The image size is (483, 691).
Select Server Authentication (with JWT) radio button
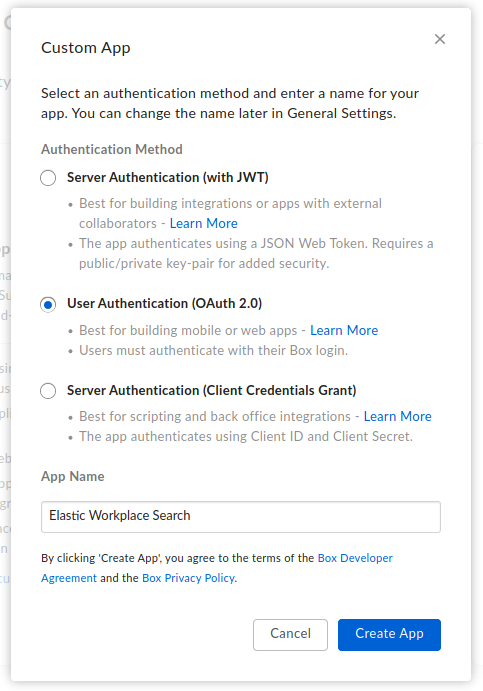tap(48, 178)
